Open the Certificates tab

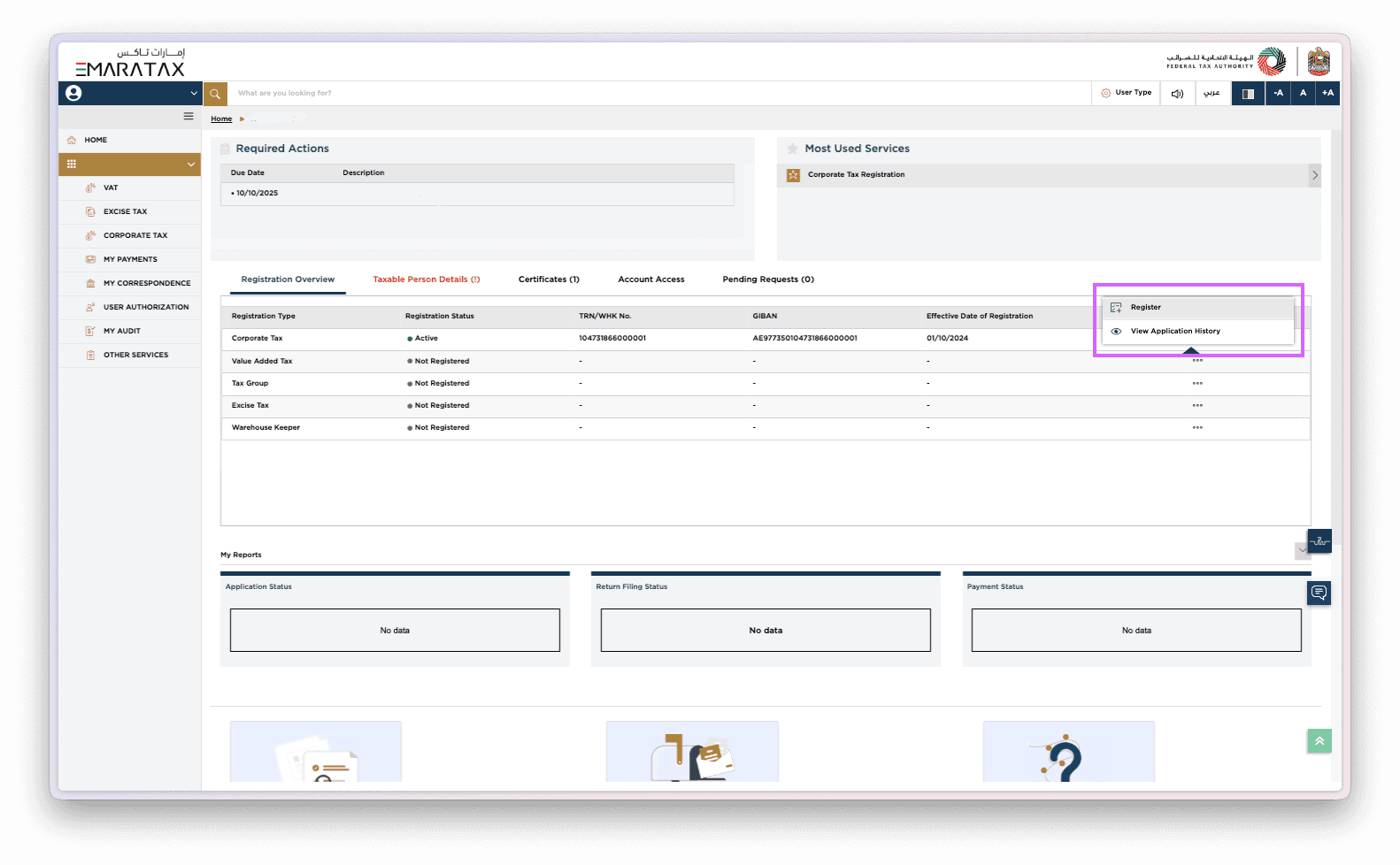coord(549,279)
